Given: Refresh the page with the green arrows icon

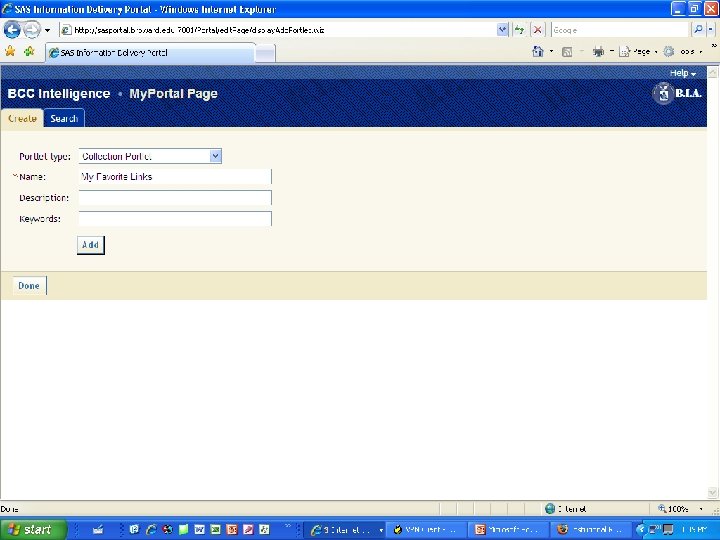Looking at the screenshot, I should [519, 30].
